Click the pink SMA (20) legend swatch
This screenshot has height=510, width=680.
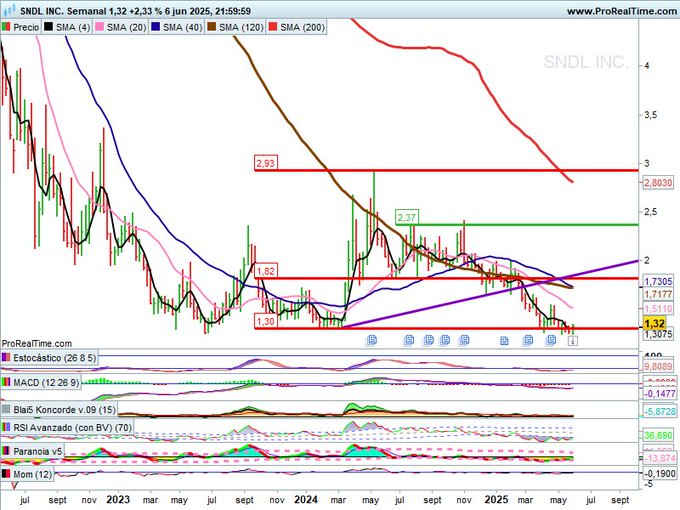(x=100, y=27)
